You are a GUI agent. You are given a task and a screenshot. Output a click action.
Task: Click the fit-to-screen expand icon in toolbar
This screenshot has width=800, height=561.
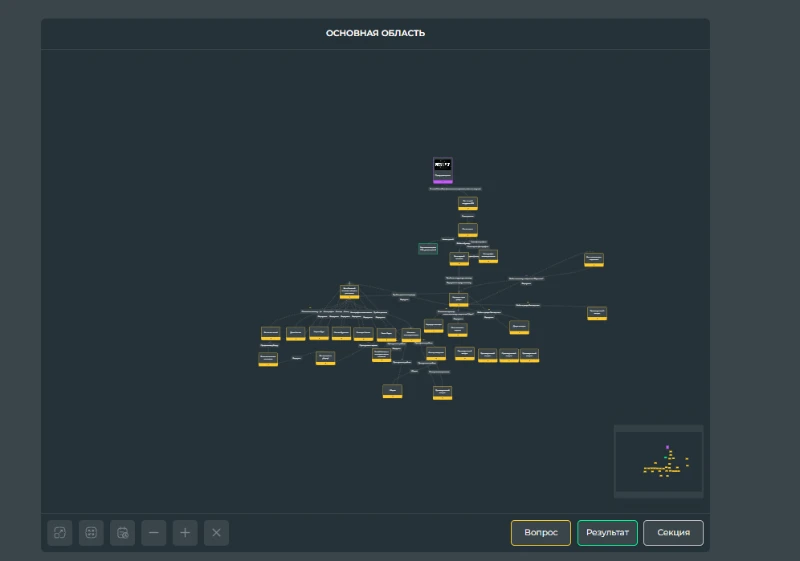60,532
